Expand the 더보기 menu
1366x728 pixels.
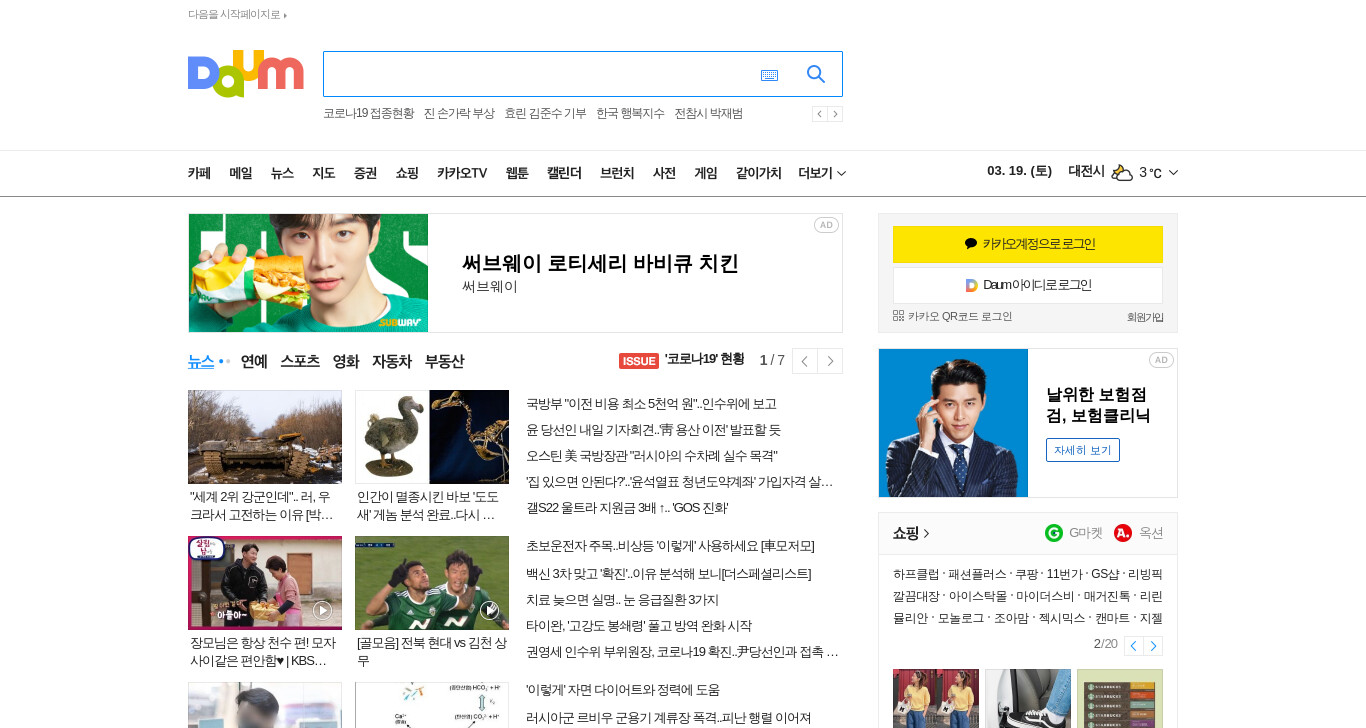[822, 173]
